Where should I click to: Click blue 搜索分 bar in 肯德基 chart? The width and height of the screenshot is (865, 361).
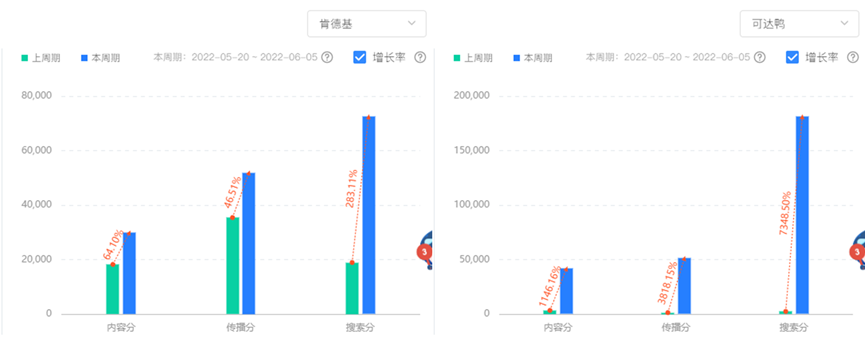[369, 215]
